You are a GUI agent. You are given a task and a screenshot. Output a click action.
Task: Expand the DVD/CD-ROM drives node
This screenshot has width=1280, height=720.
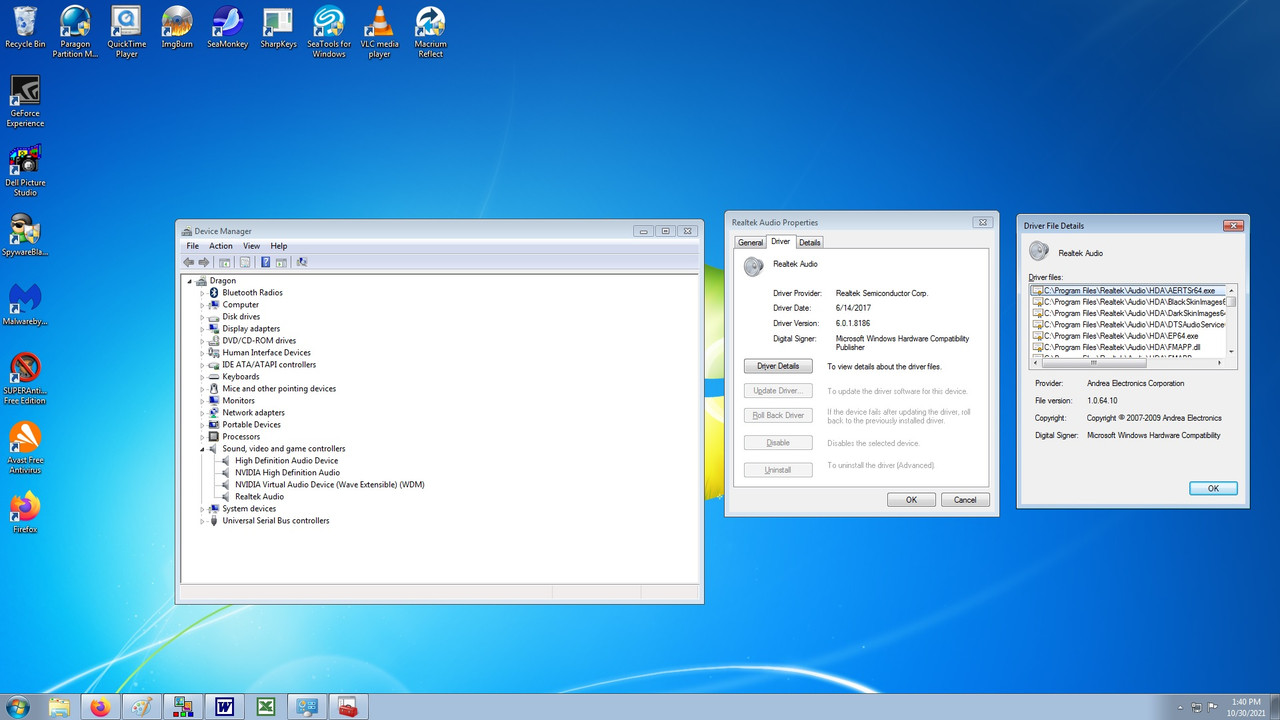point(202,341)
